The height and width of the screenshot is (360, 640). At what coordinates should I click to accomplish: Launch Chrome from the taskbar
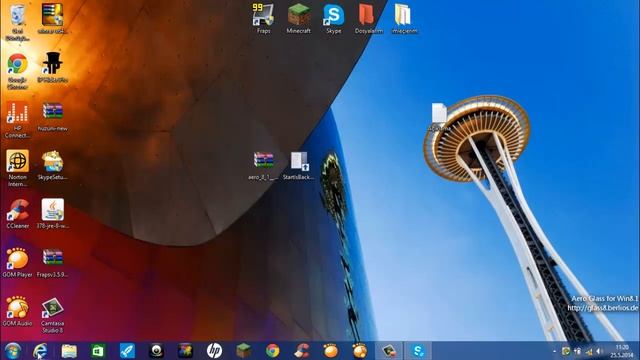coord(272,351)
